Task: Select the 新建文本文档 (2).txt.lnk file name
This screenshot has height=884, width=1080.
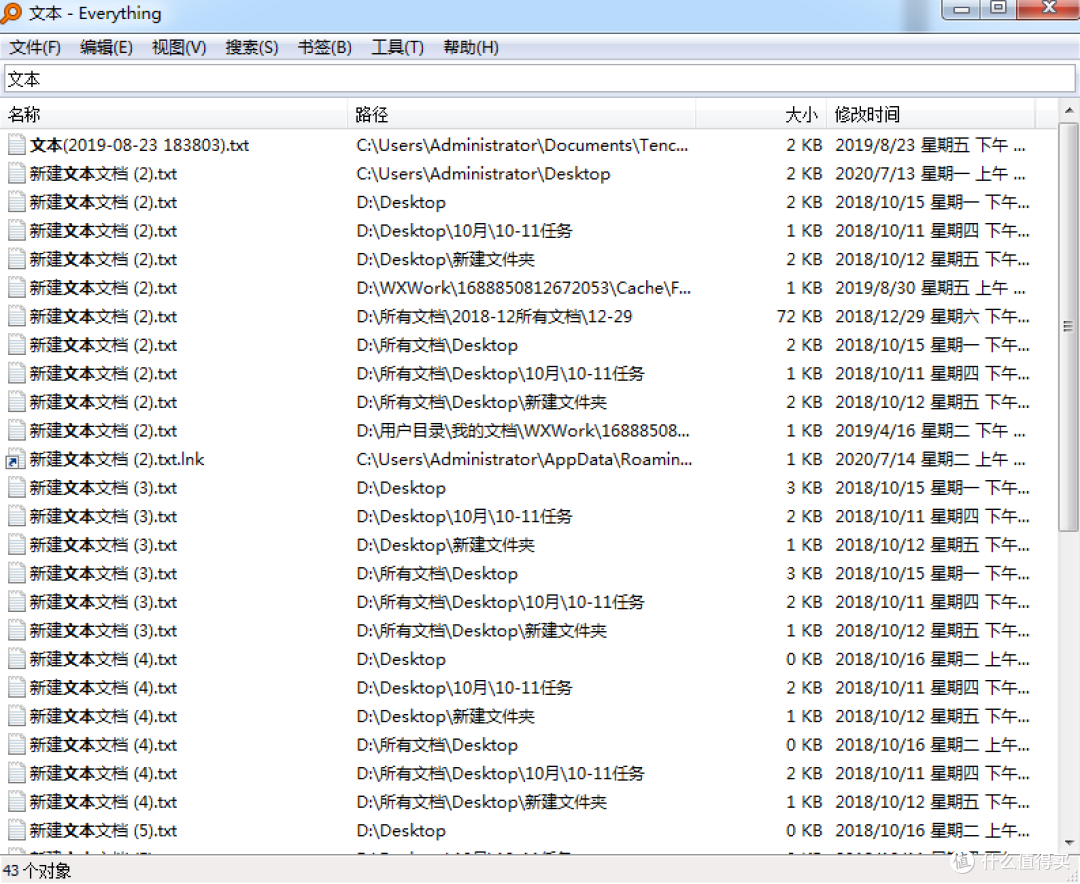Action: click(117, 460)
